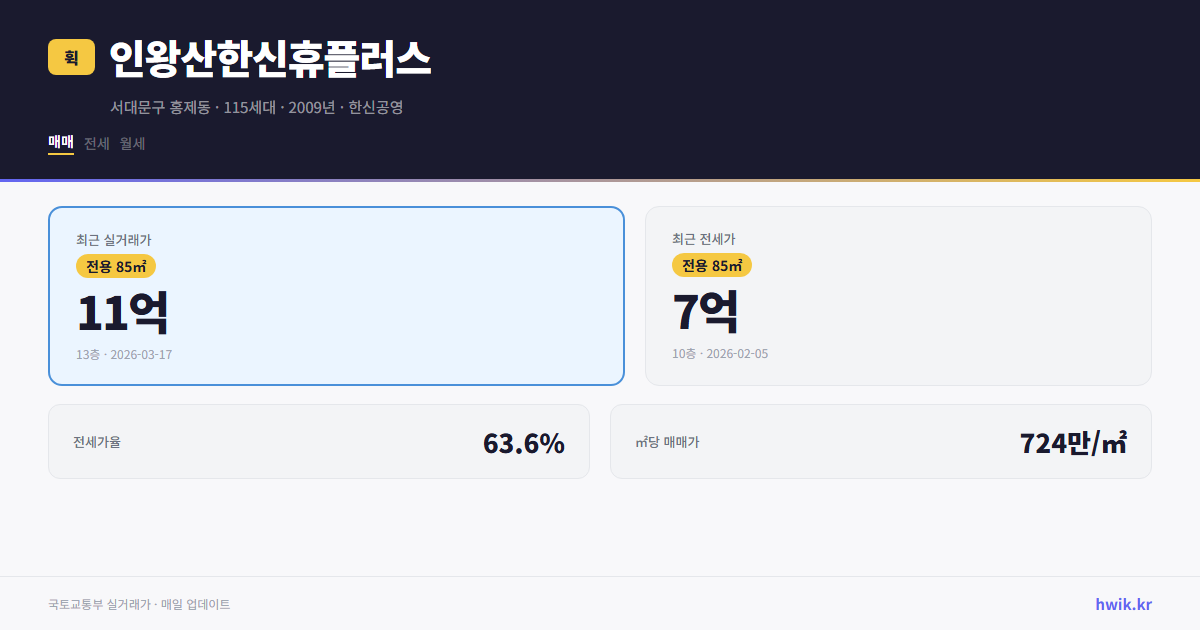The height and width of the screenshot is (630, 1200).
Task: Switch to the 월세 tab
Action: tap(131, 143)
